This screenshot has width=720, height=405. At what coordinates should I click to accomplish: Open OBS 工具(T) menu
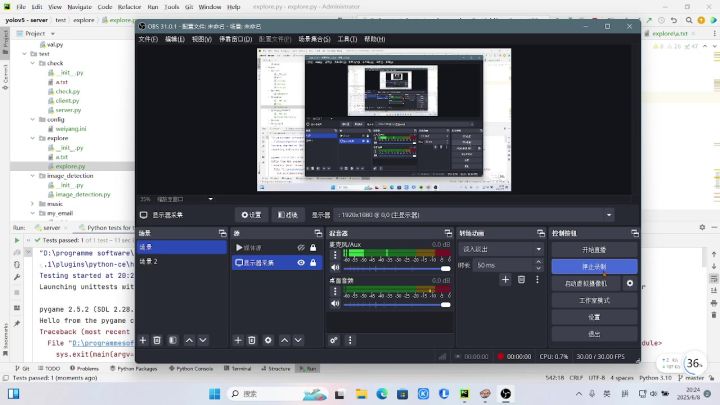pos(347,39)
